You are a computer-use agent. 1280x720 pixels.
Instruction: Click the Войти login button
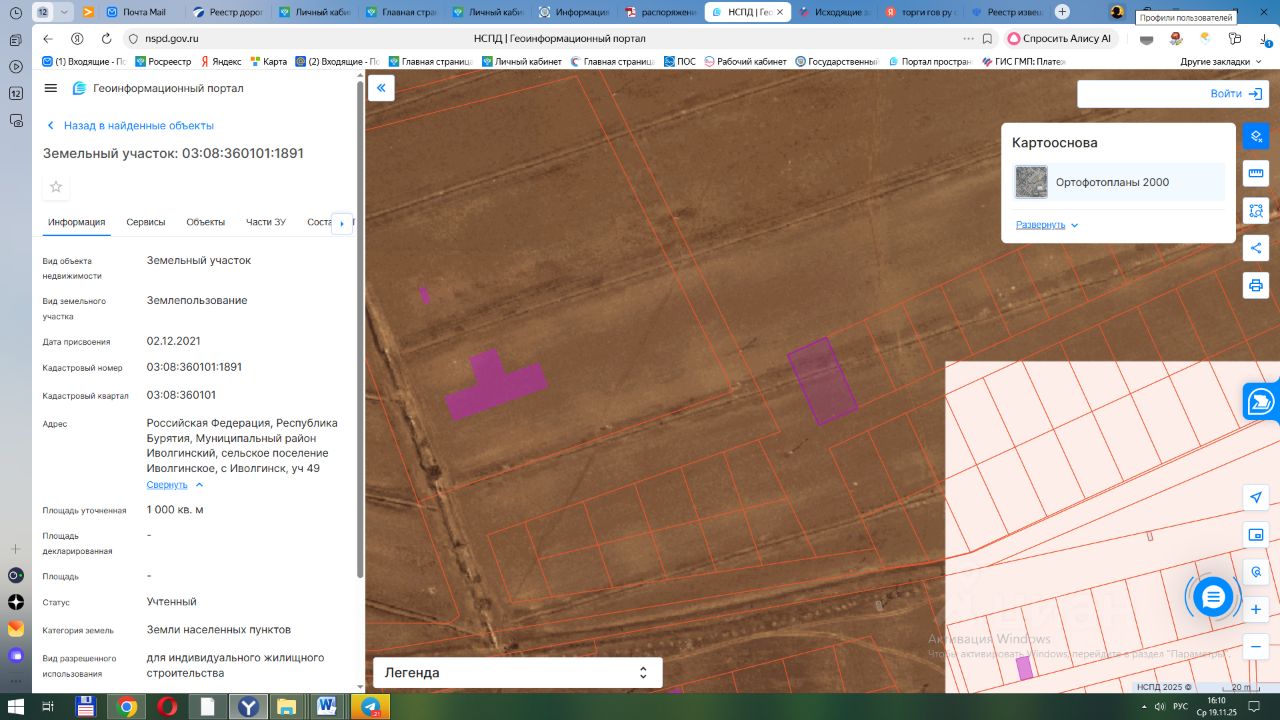(1235, 94)
